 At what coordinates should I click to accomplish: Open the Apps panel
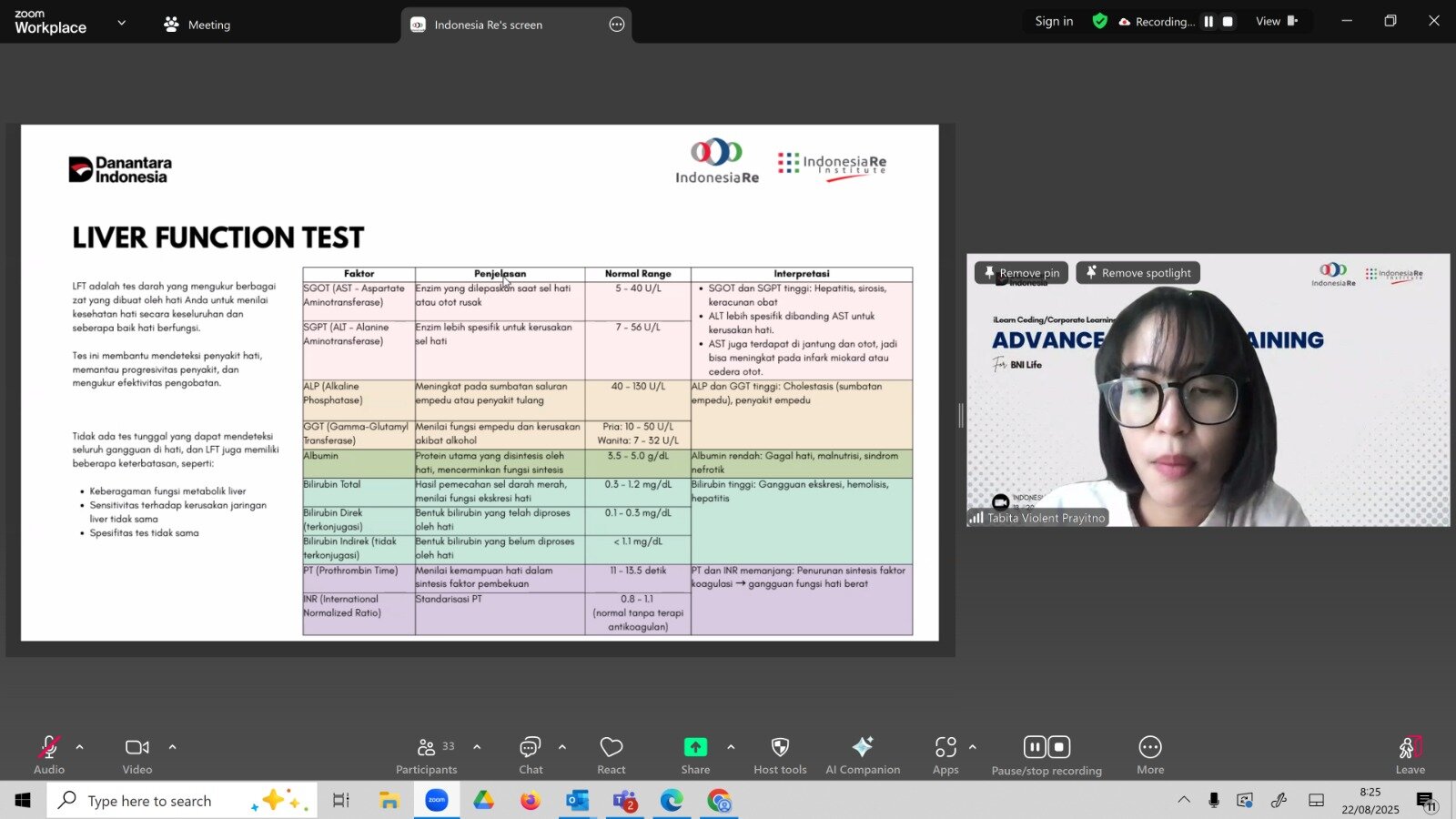click(x=945, y=755)
